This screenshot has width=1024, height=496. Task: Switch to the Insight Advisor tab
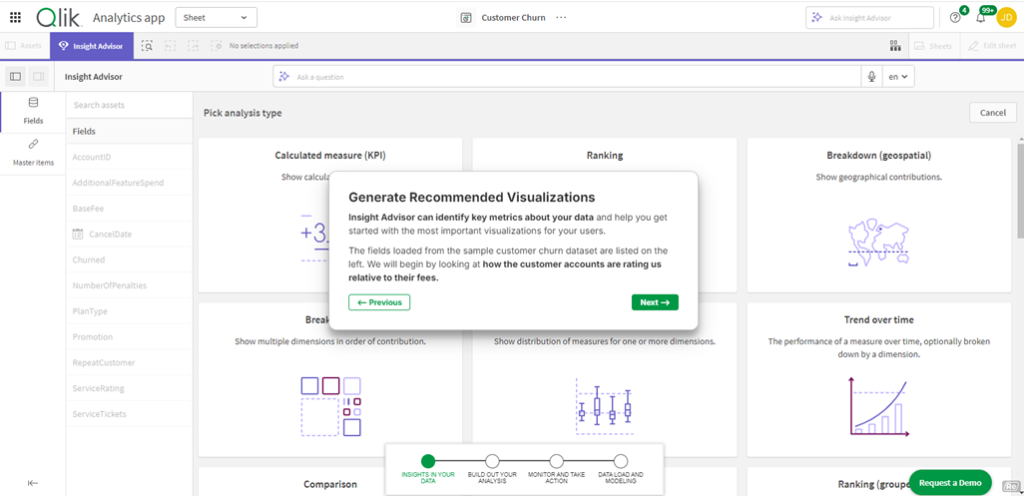coord(91,46)
